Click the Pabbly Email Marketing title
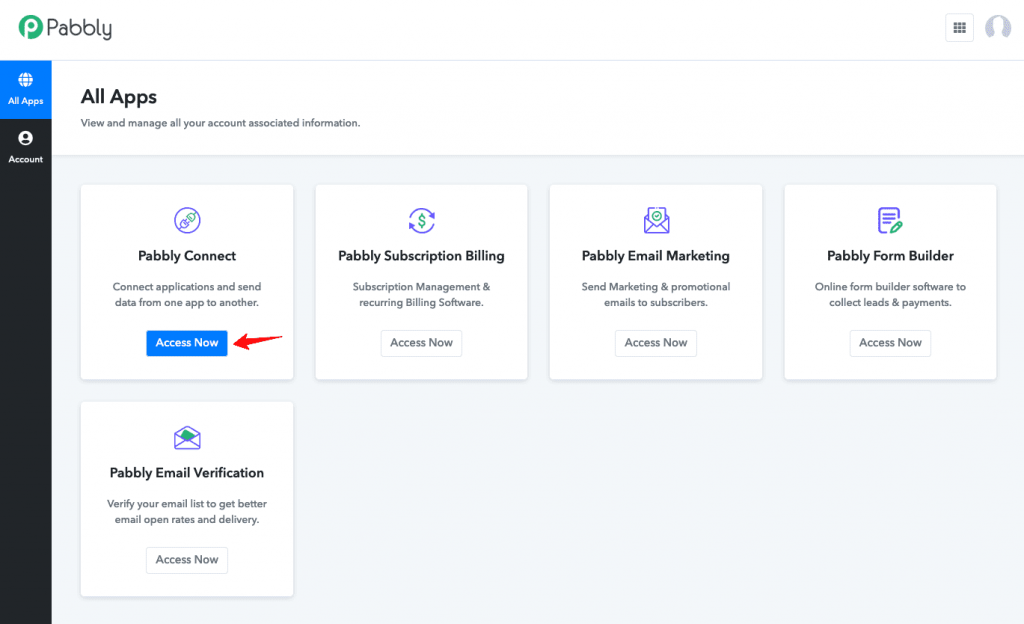The height and width of the screenshot is (624, 1024). (x=656, y=256)
